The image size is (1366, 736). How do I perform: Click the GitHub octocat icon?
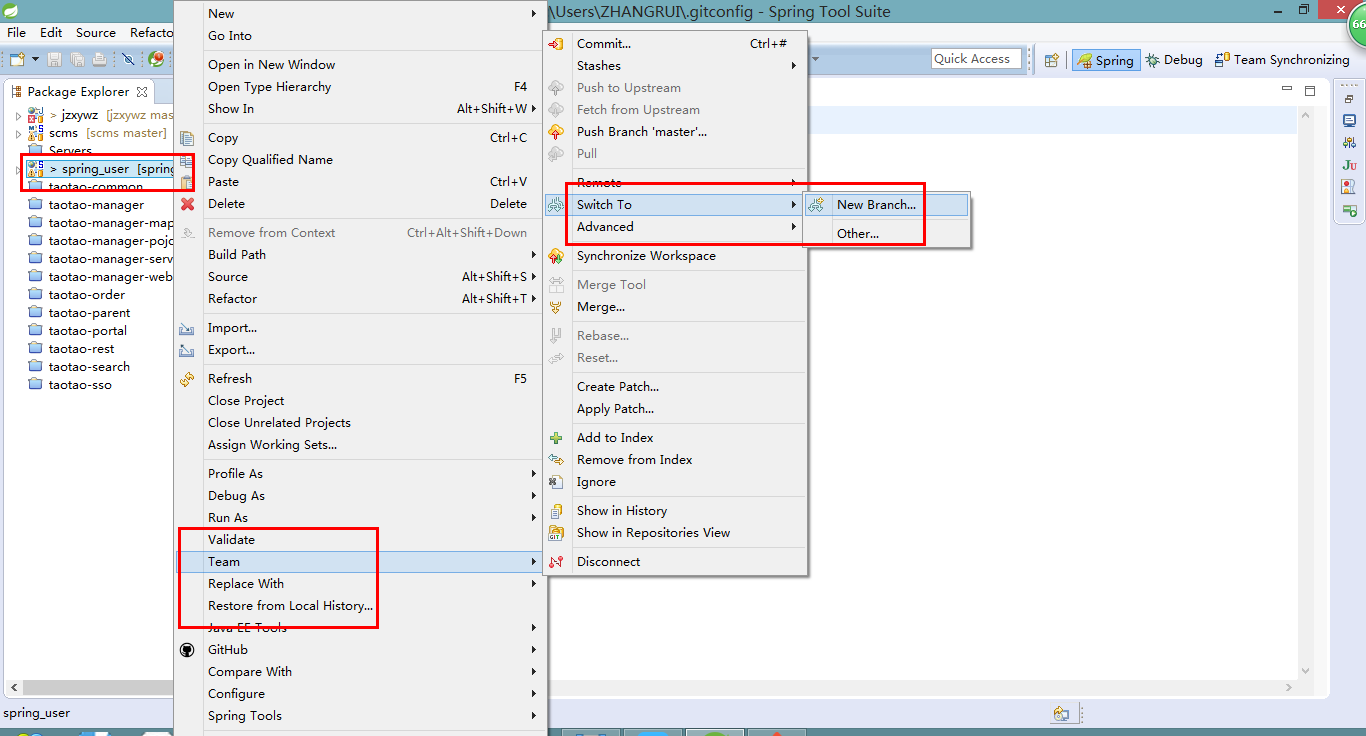tap(187, 650)
